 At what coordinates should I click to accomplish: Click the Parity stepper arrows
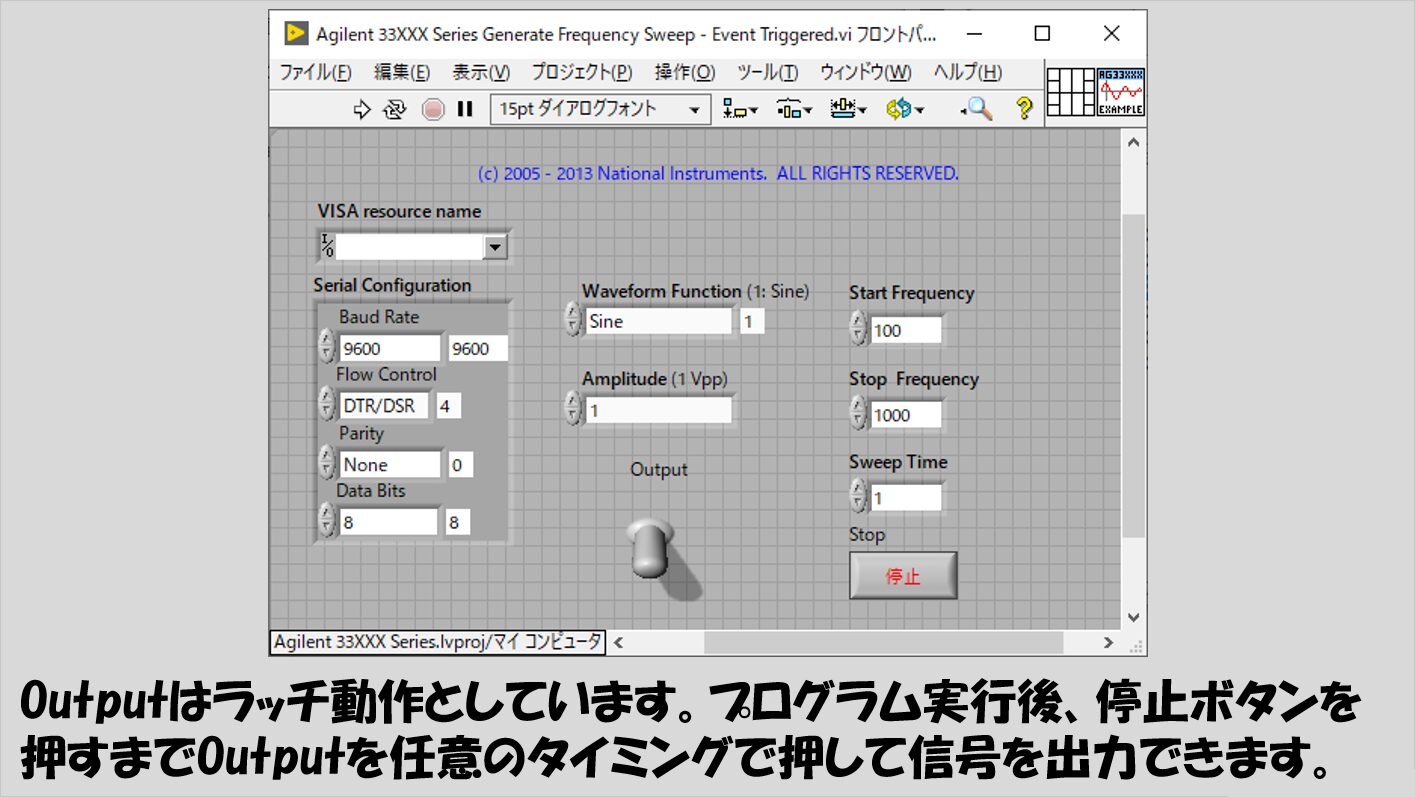point(326,464)
